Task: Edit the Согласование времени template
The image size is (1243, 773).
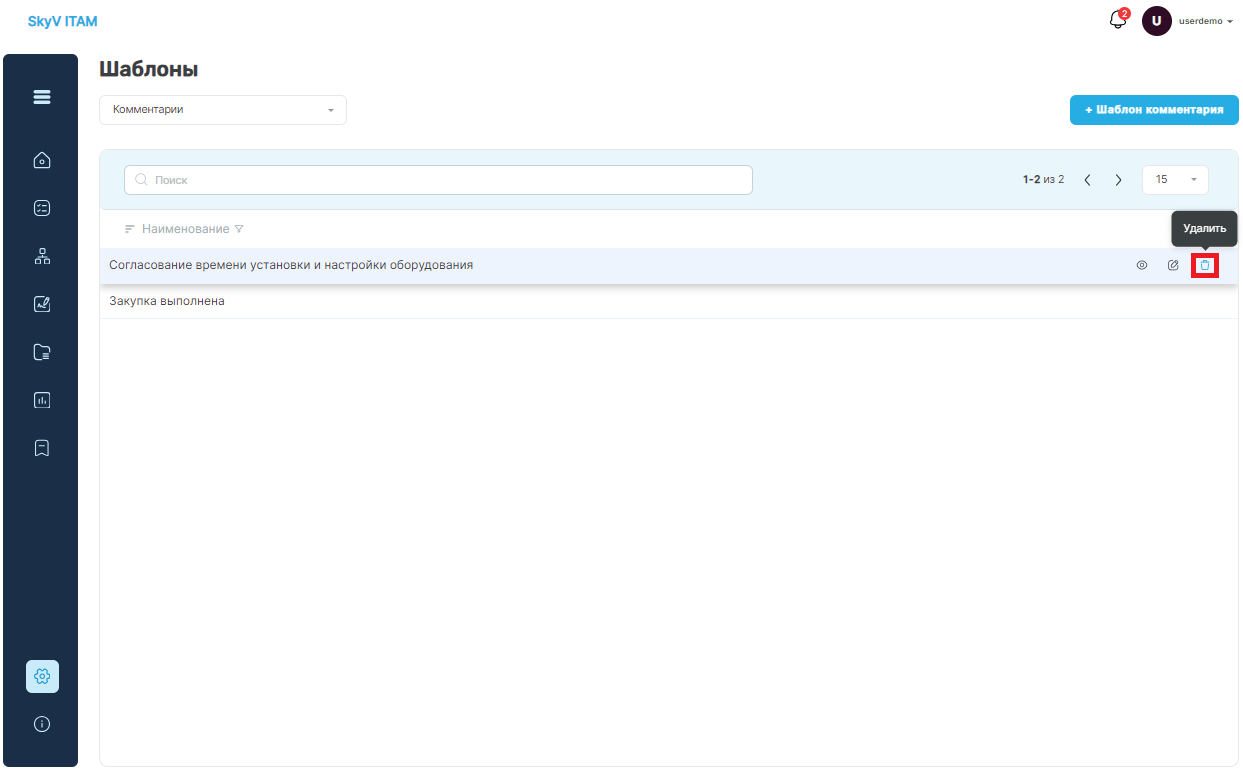Action: point(1173,265)
